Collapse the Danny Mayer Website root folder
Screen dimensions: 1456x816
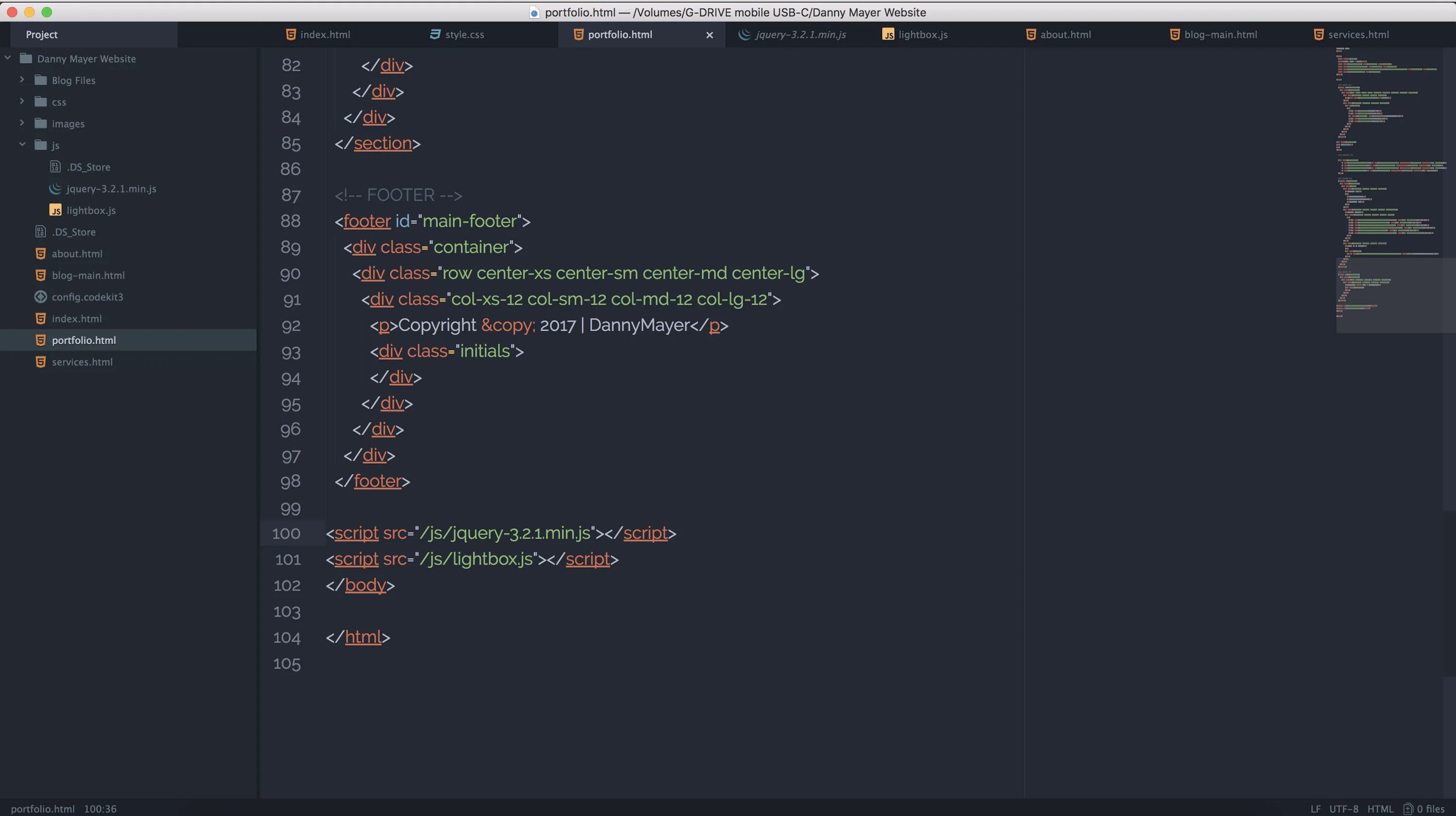tap(8, 58)
